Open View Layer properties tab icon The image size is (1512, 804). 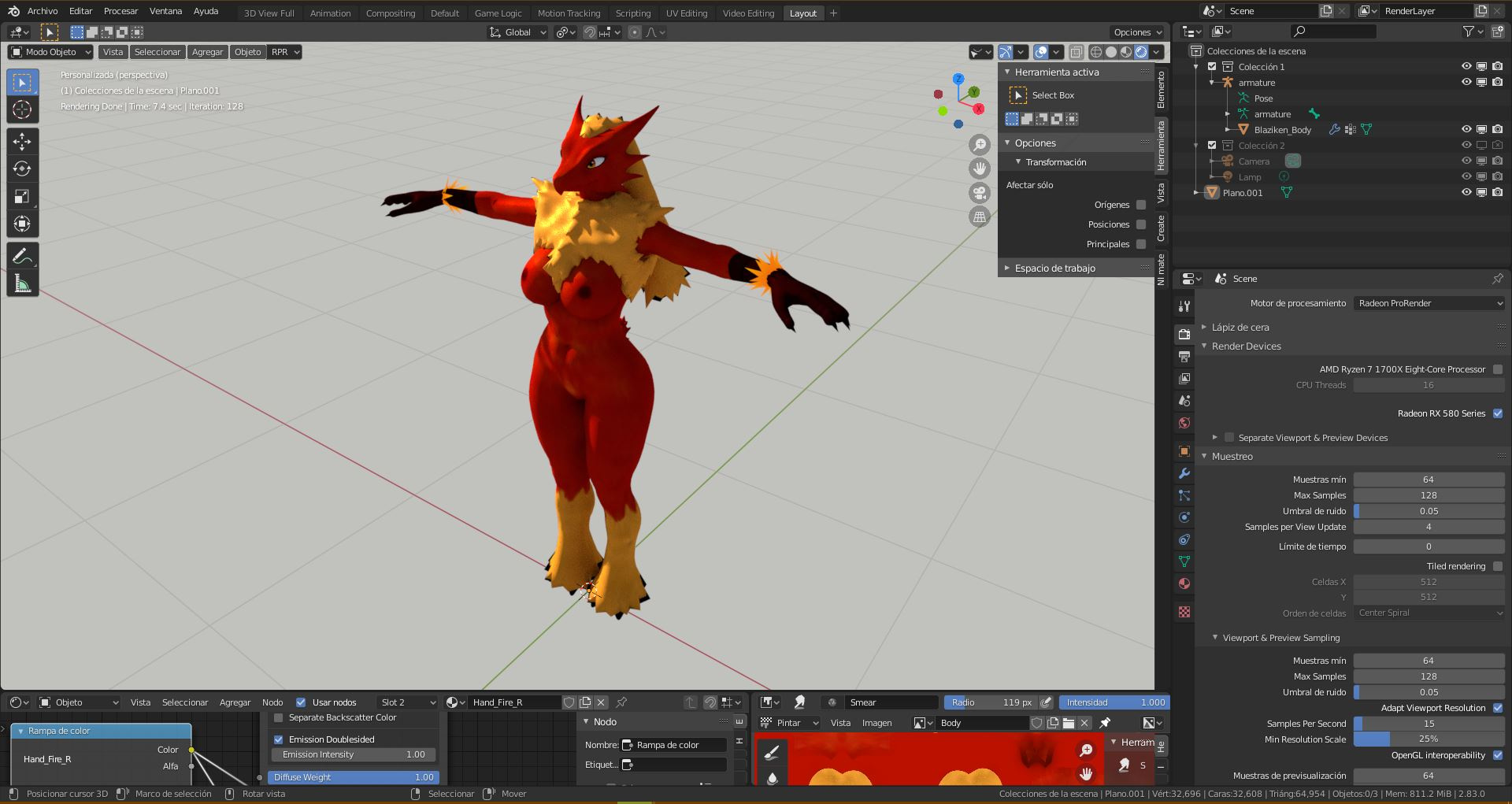(1184, 379)
